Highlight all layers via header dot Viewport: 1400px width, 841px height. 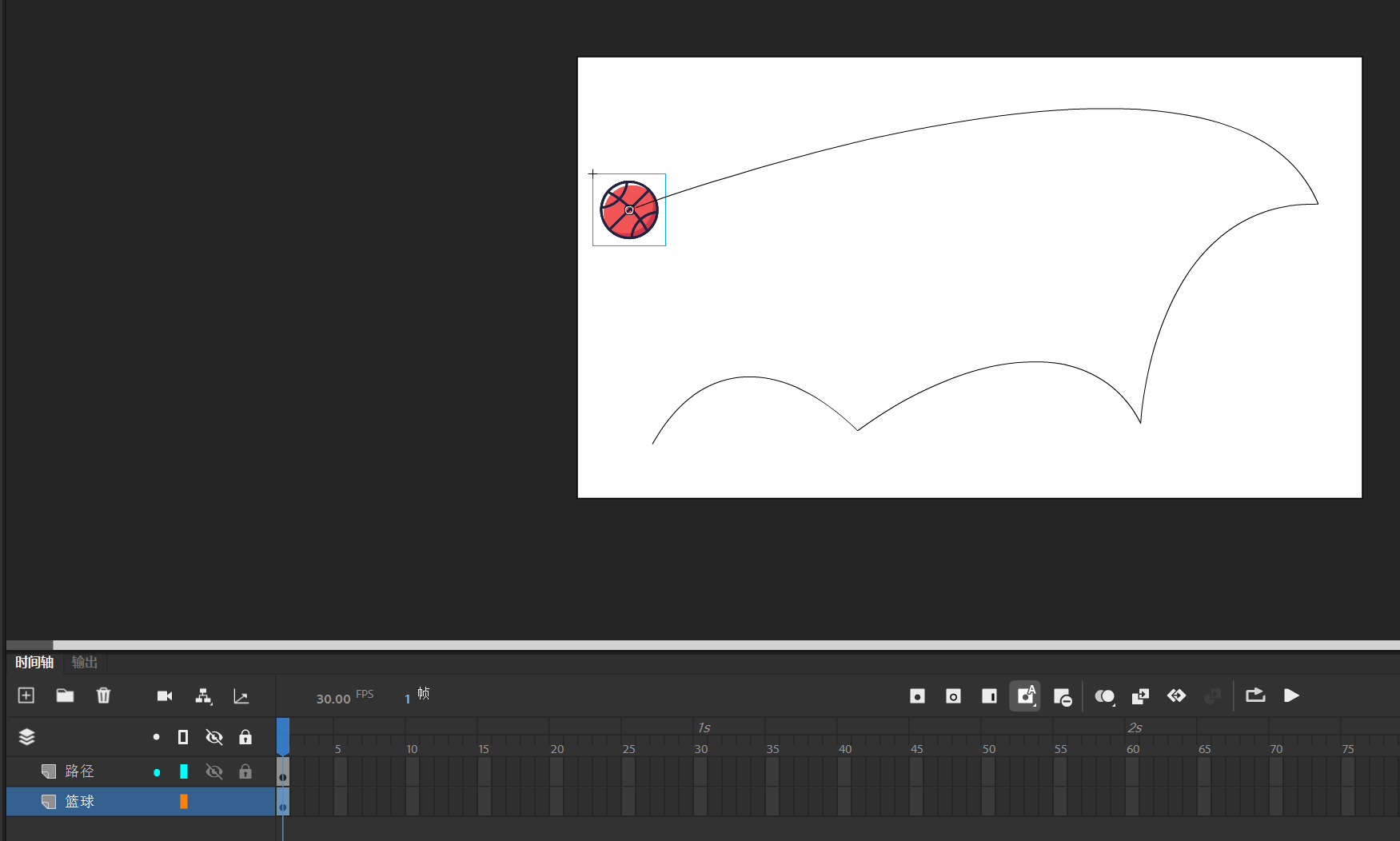point(157,737)
